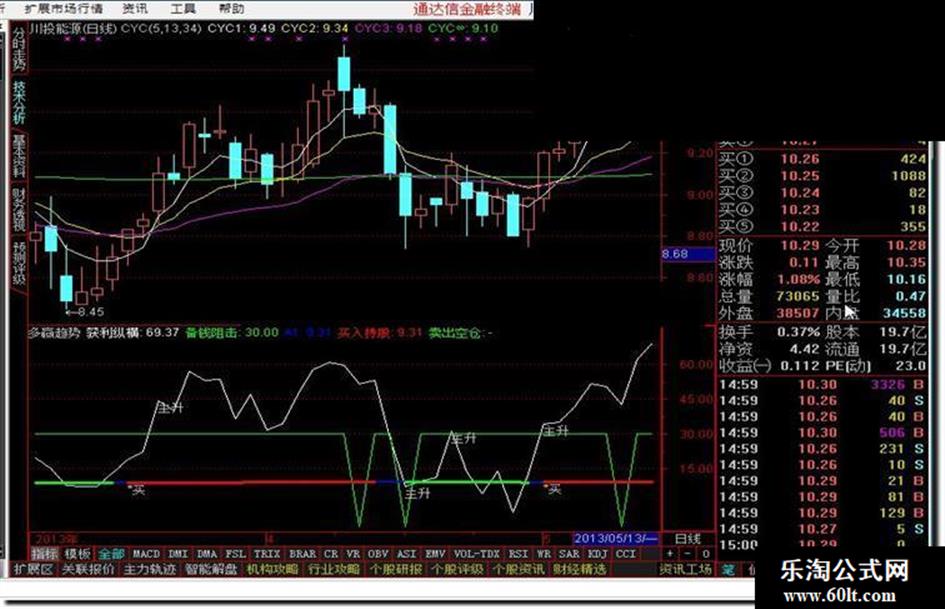Apply the BRAR indicator
This screenshot has width=945, height=609.
point(302,554)
